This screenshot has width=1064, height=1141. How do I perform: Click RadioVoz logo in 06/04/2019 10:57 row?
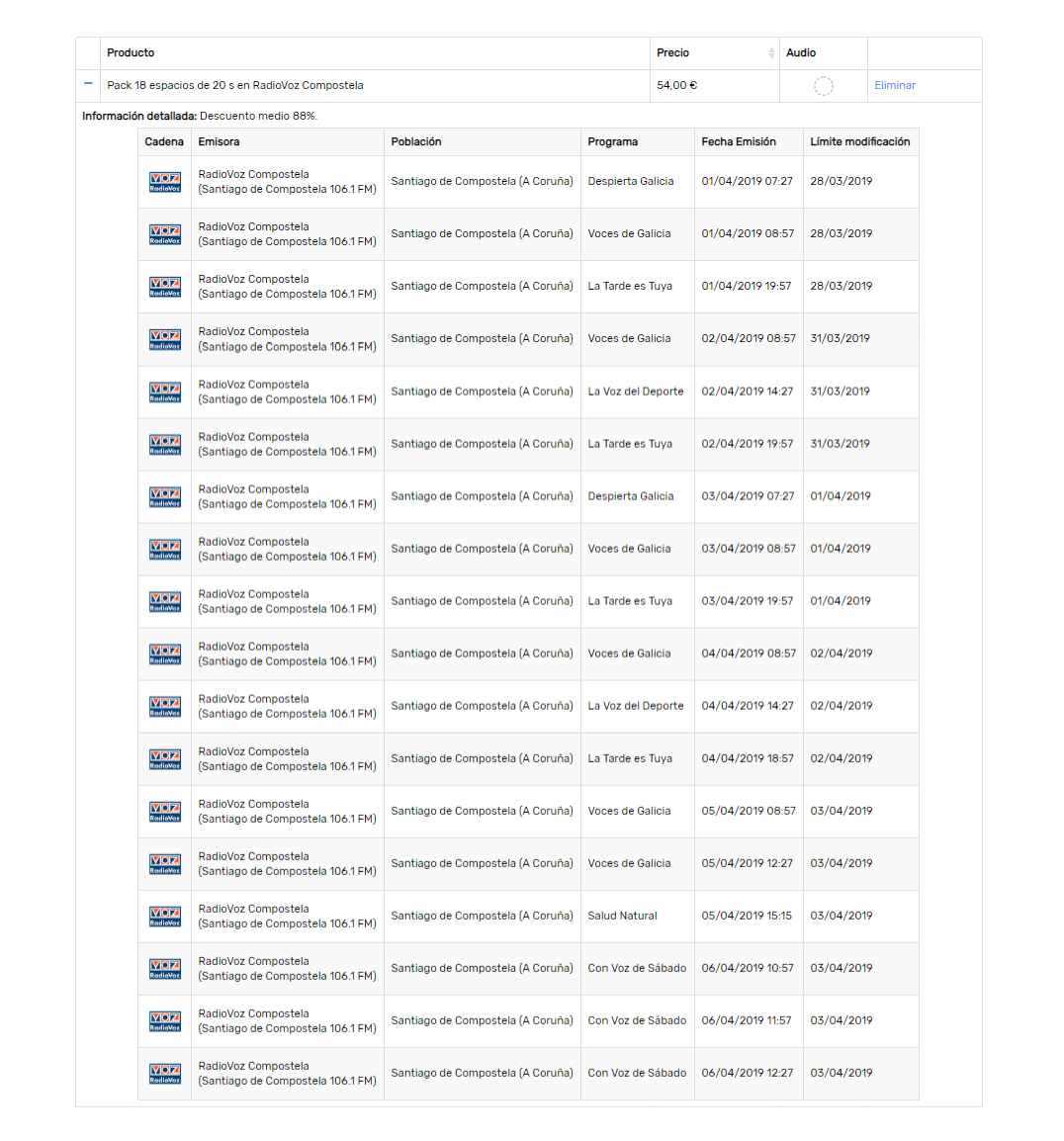(x=164, y=969)
